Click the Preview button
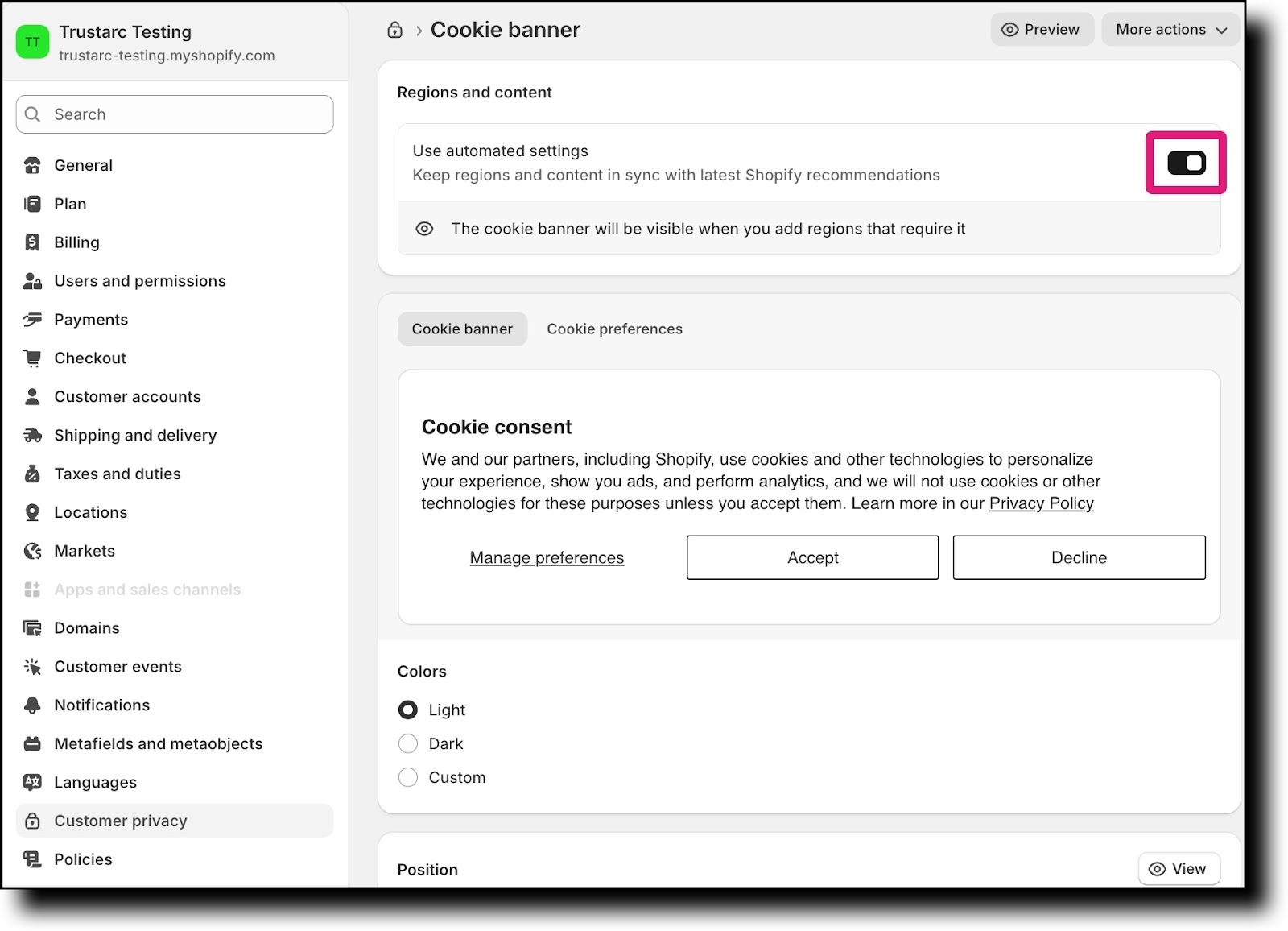 [1042, 30]
